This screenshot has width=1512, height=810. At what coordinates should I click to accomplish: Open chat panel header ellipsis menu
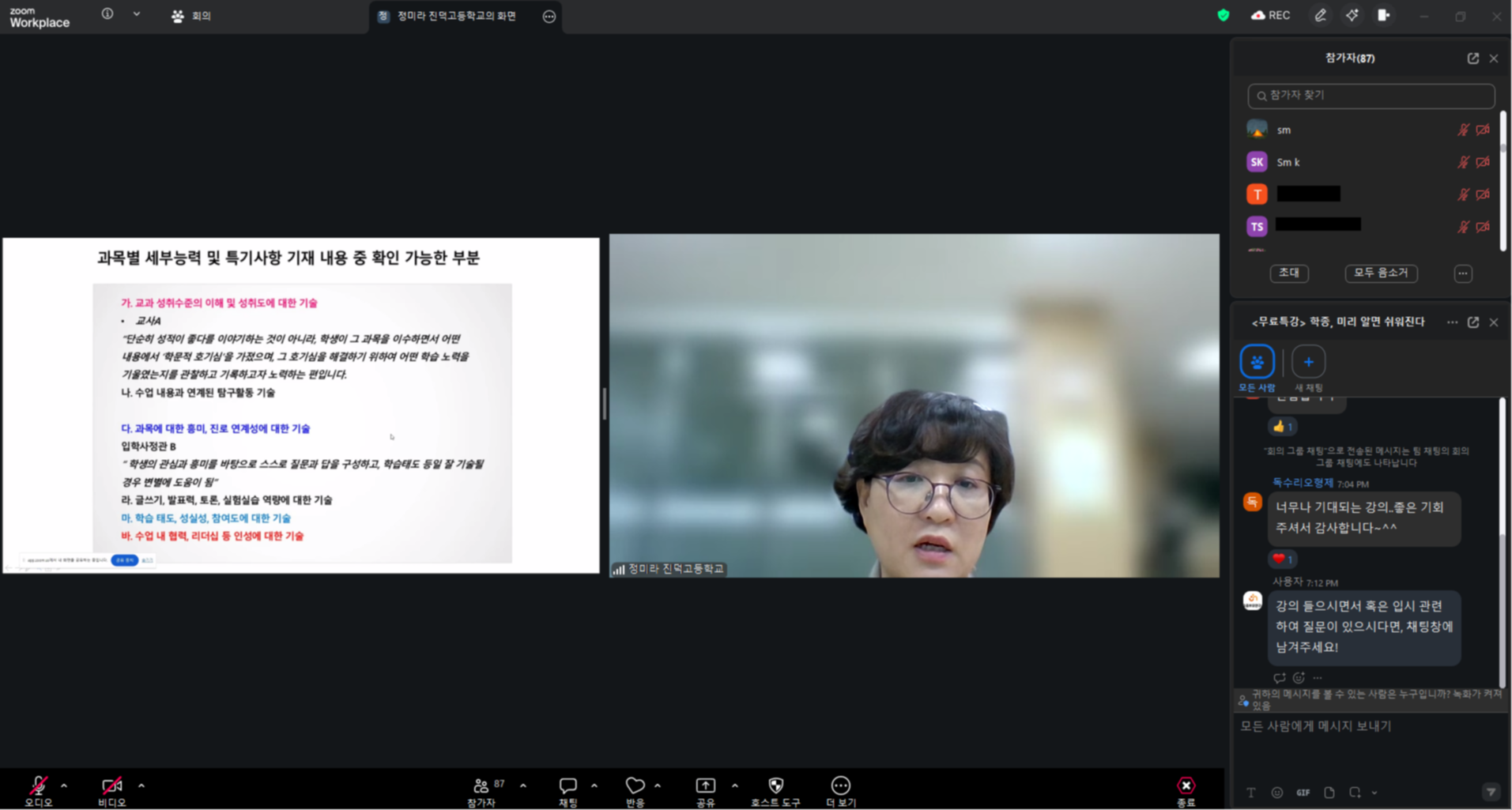[x=1452, y=322]
